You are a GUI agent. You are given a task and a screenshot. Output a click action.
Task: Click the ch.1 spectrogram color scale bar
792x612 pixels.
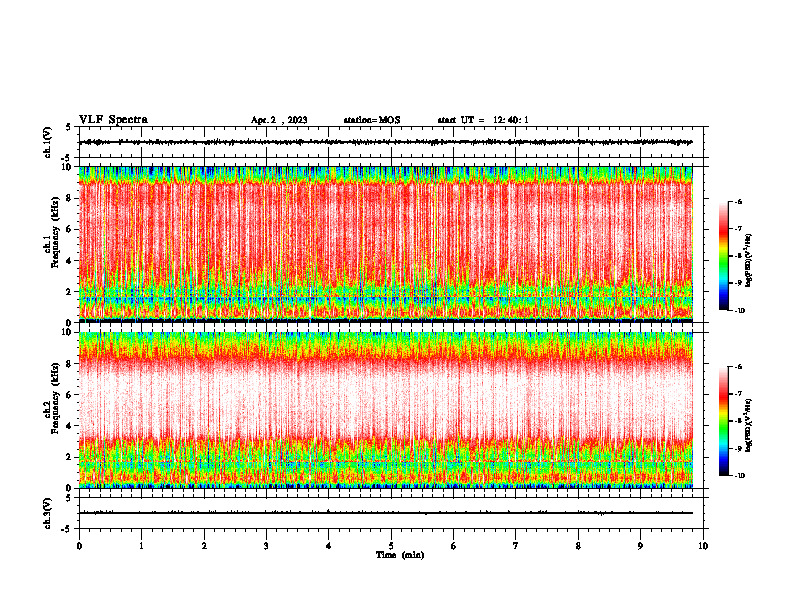click(x=723, y=256)
